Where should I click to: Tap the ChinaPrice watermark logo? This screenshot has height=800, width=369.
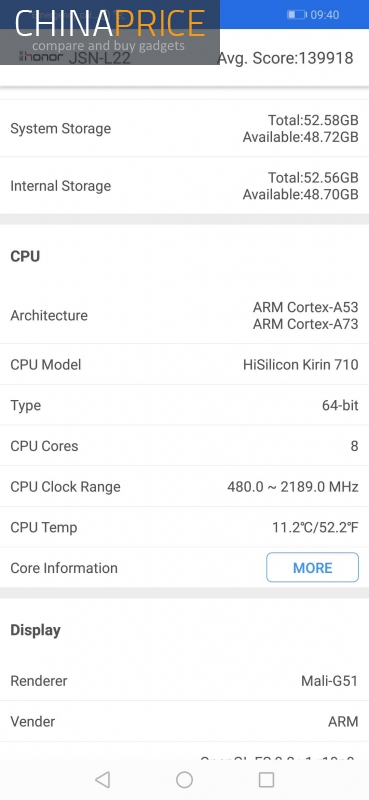pyautogui.click(x=110, y=32)
